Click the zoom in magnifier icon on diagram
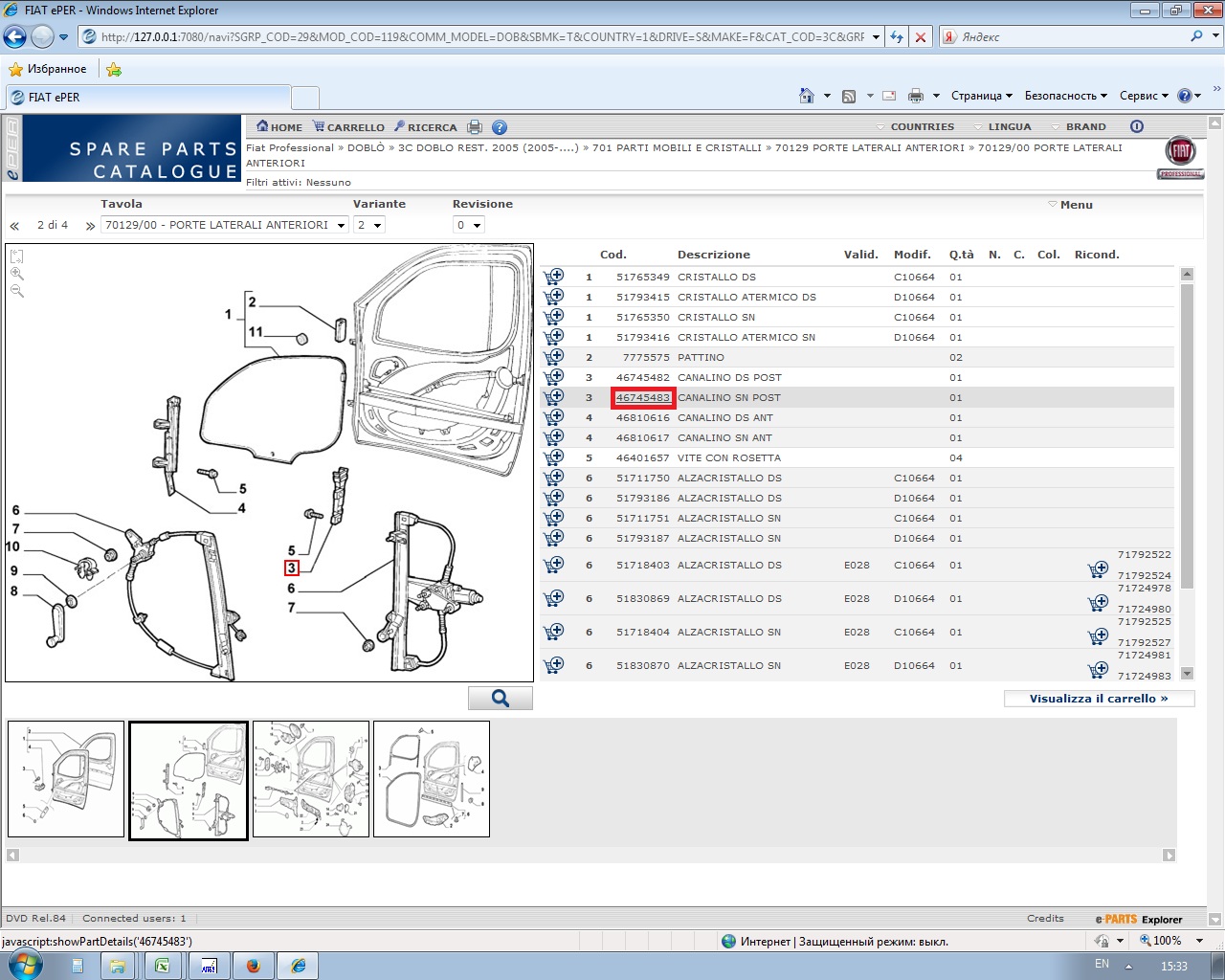 point(17,274)
